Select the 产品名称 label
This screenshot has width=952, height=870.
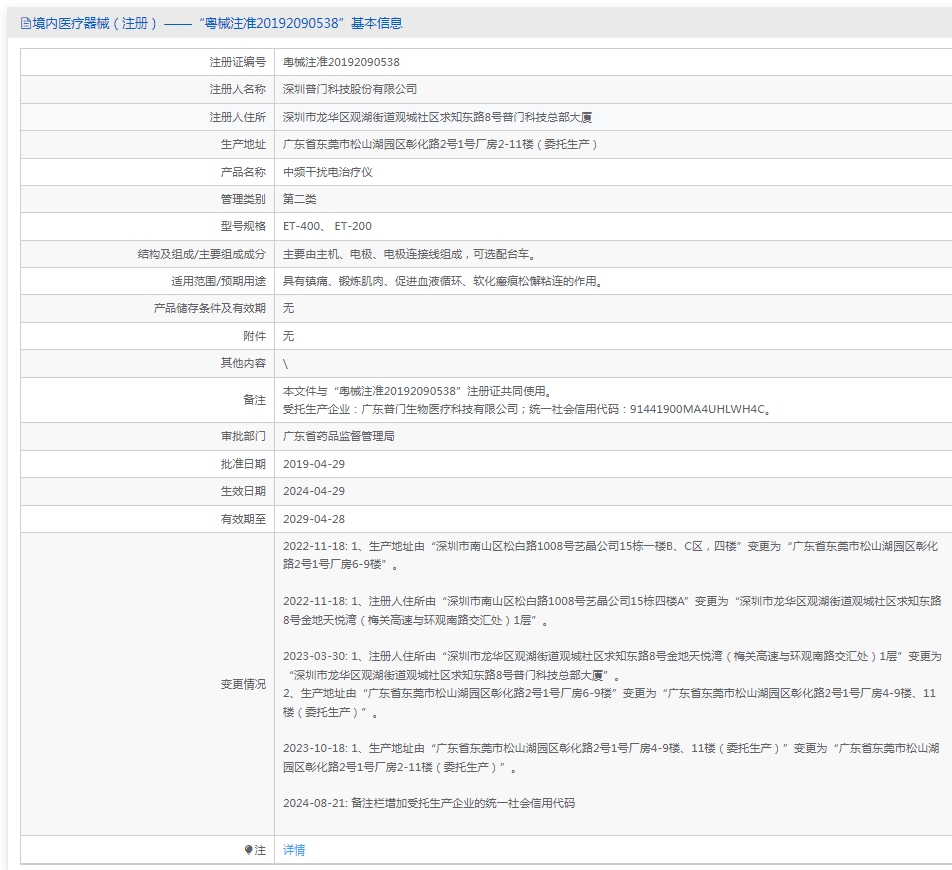point(243,172)
